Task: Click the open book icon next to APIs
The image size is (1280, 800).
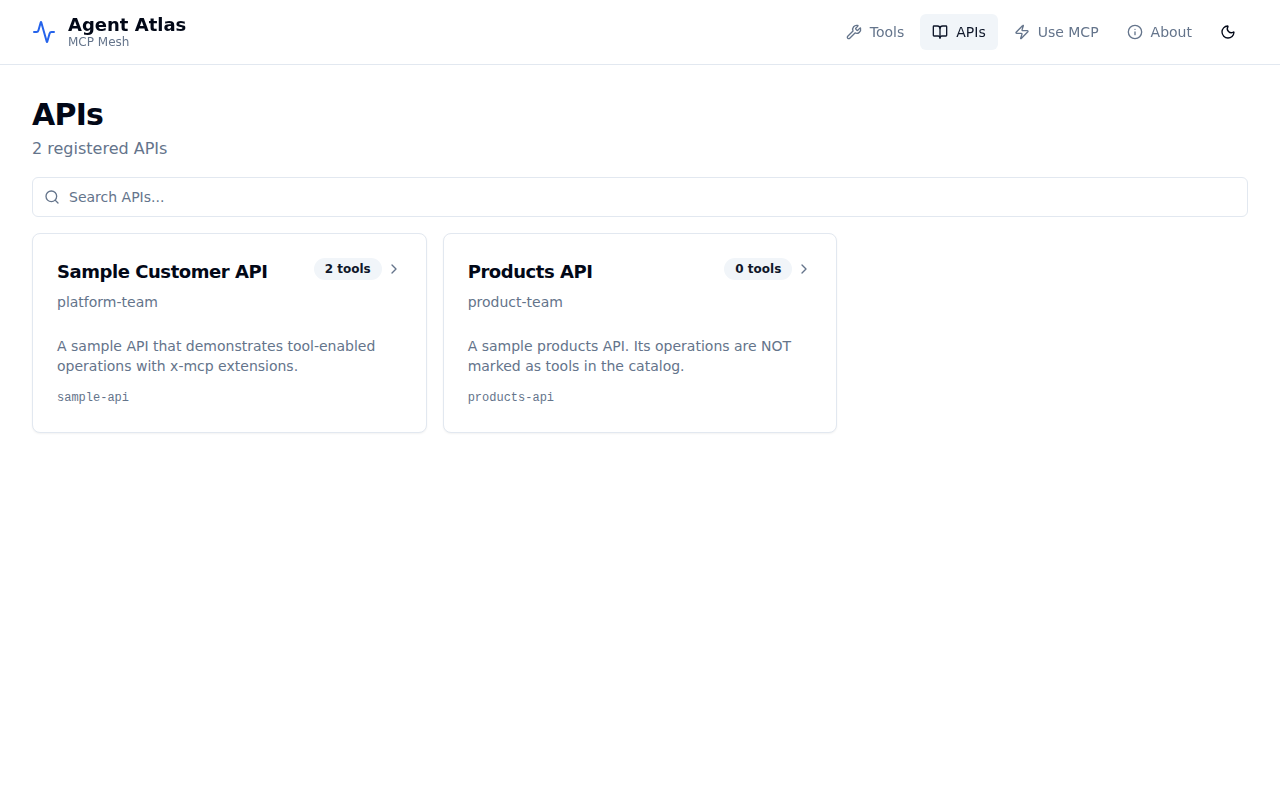Action: tap(939, 31)
